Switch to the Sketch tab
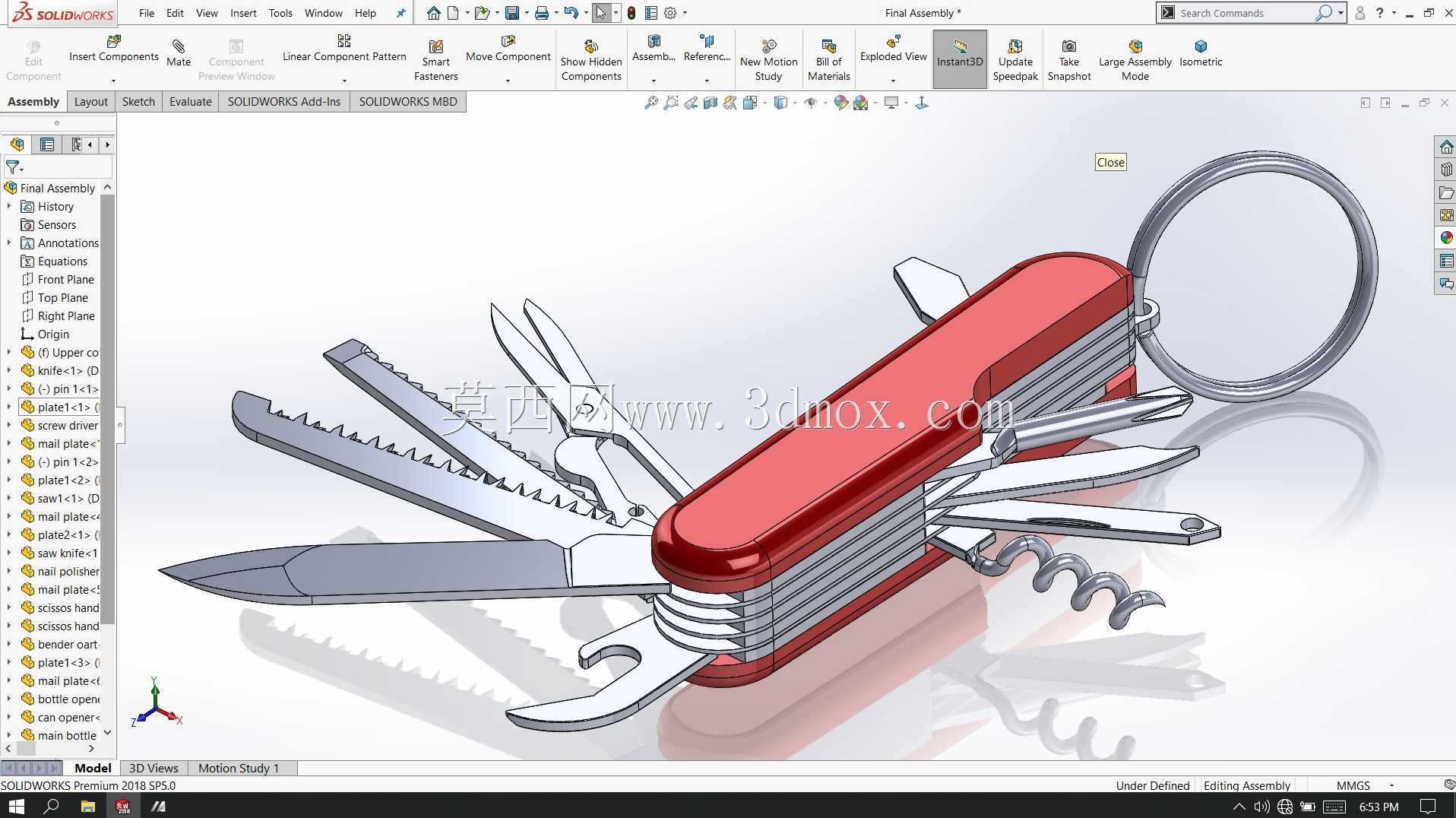 click(x=138, y=102)
